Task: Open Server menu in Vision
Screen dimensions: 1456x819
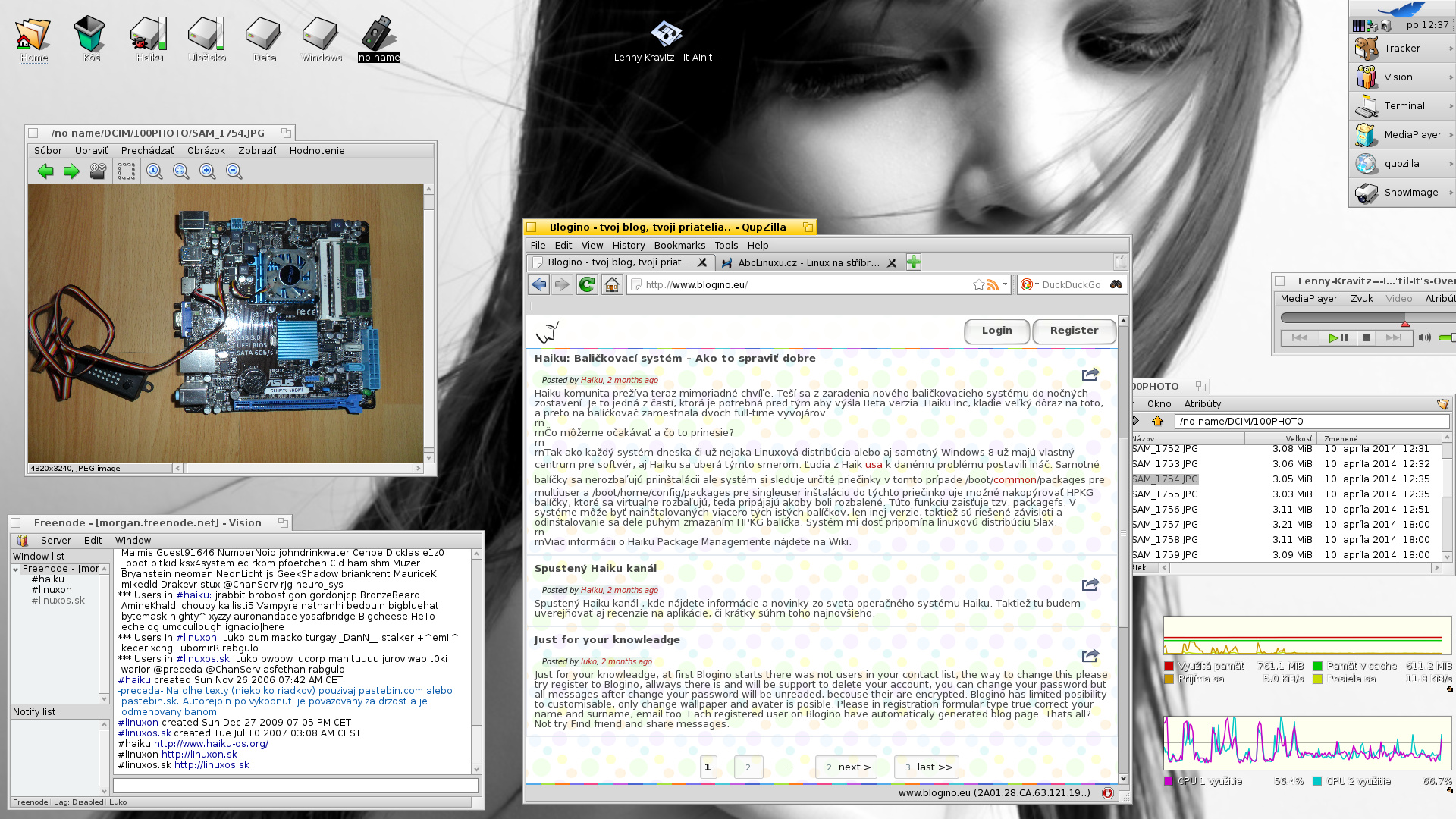Action: pos(56,541)
